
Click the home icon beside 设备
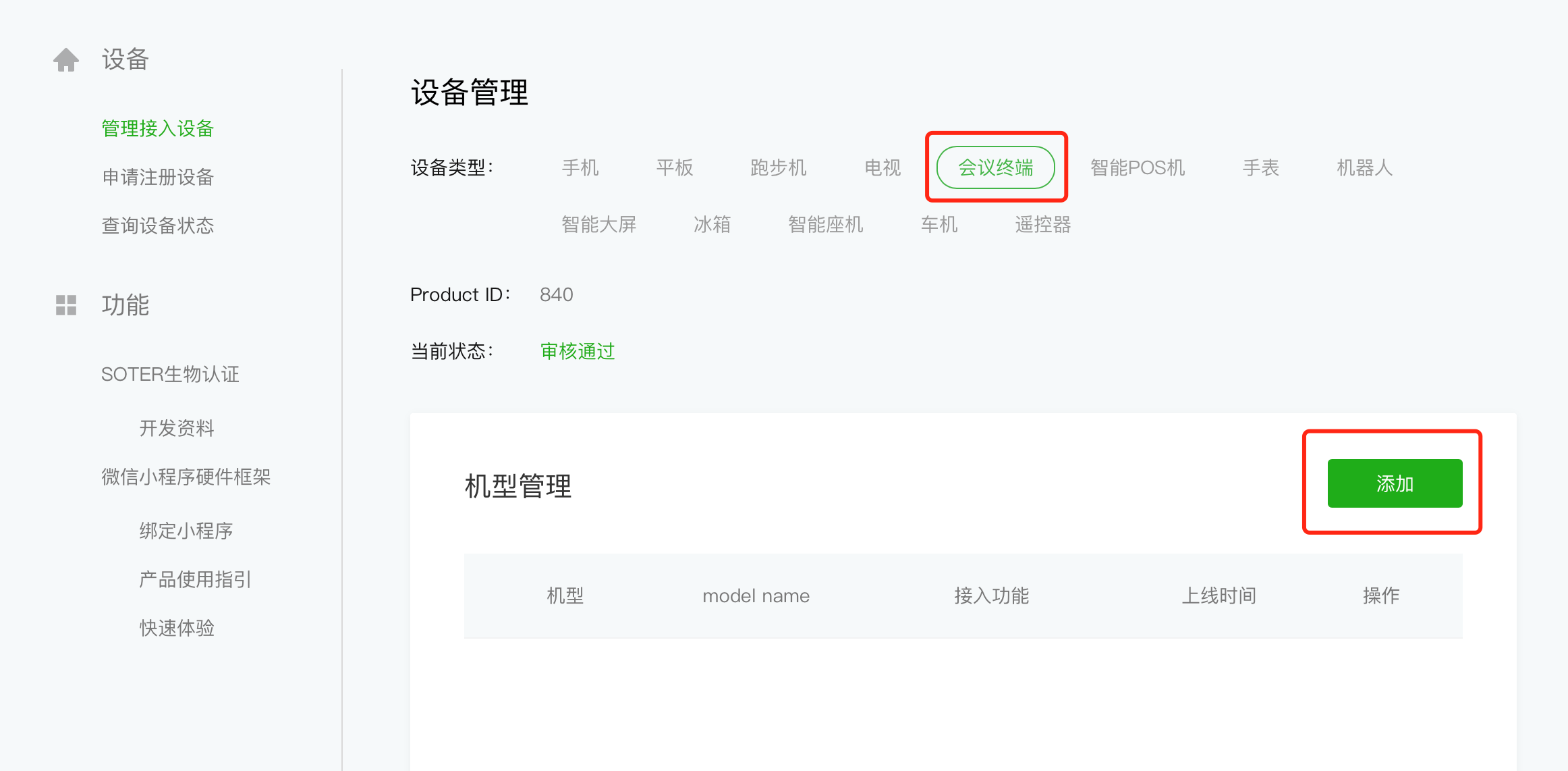pos(66,60)
